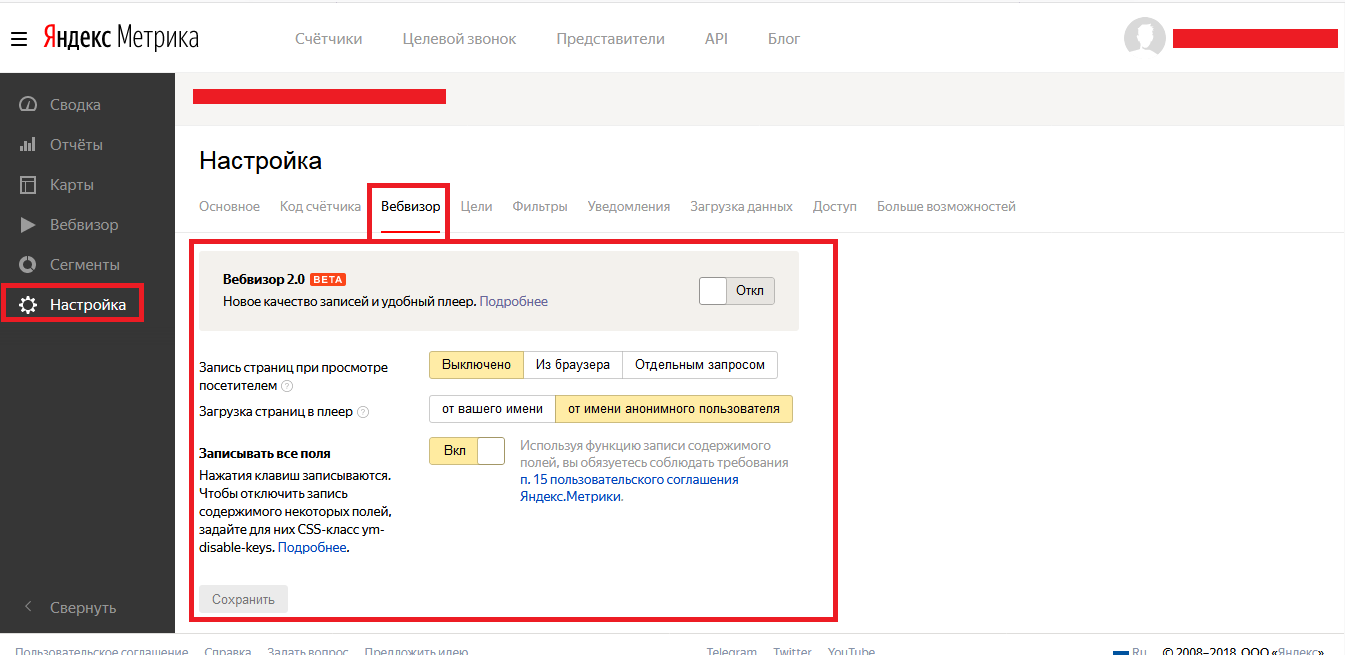Open Отчёты in the sidebar
This screenshot has height=655, width=1345.
point(76,145)
